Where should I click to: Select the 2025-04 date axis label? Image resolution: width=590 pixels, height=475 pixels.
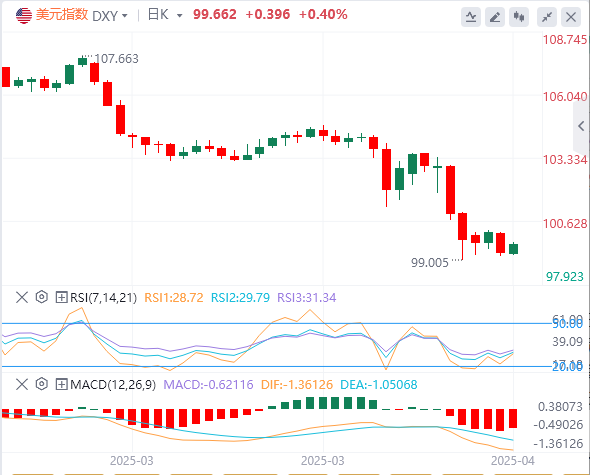tap(513, 461)
